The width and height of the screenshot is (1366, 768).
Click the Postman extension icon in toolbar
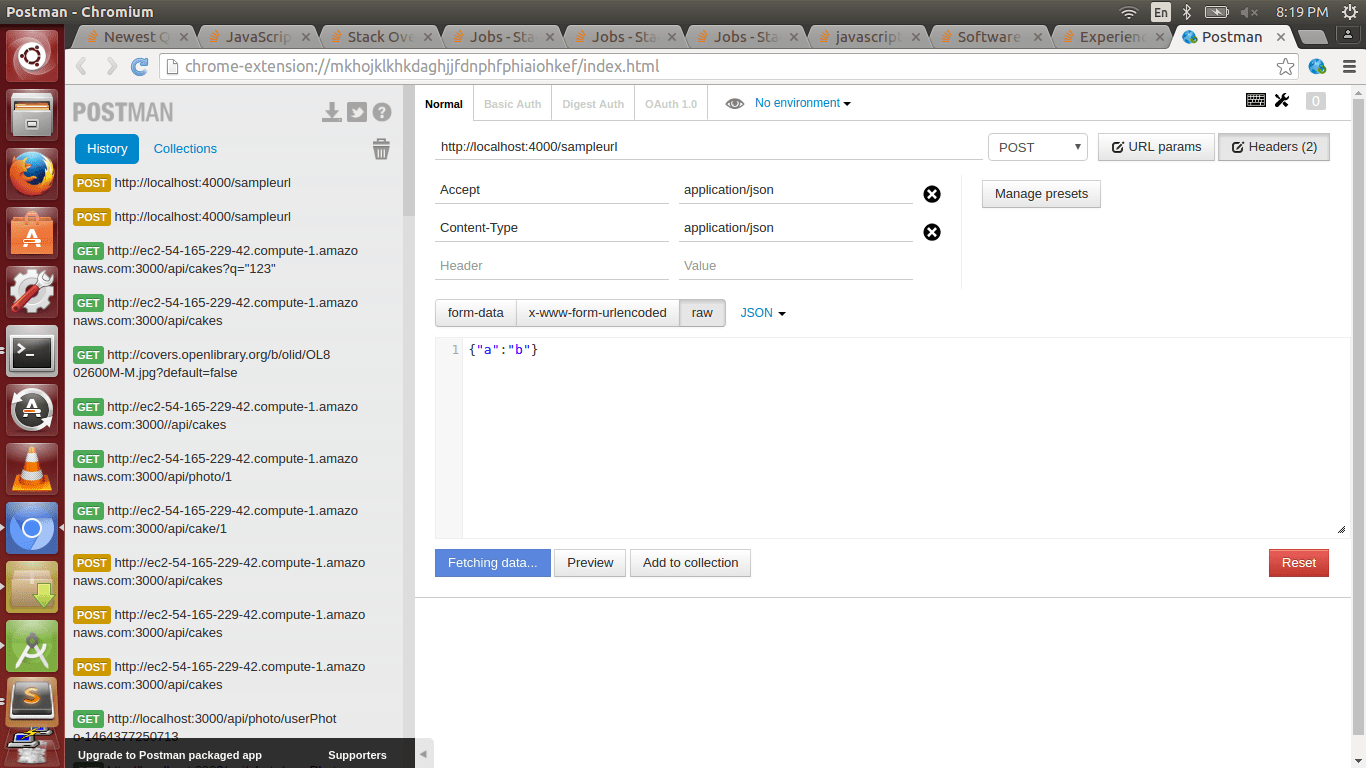tap(1318, 67)
